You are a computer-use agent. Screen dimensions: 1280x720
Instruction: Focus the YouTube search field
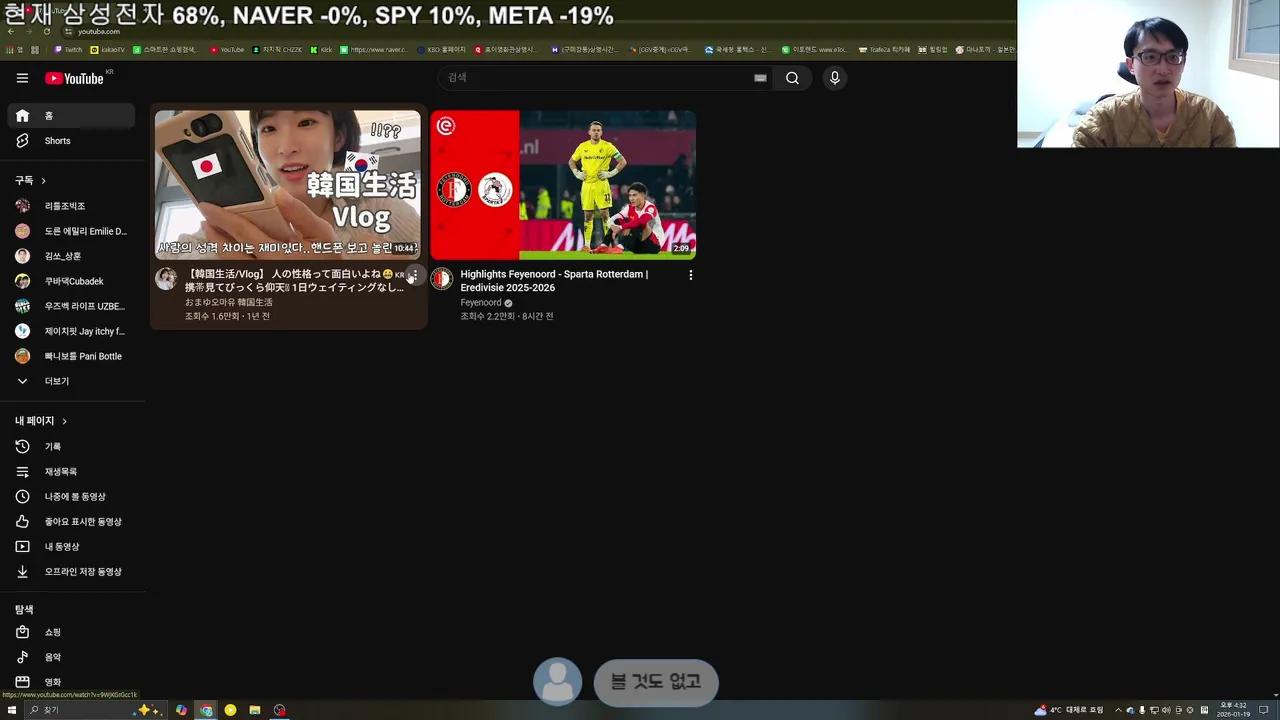click(598, 78)
